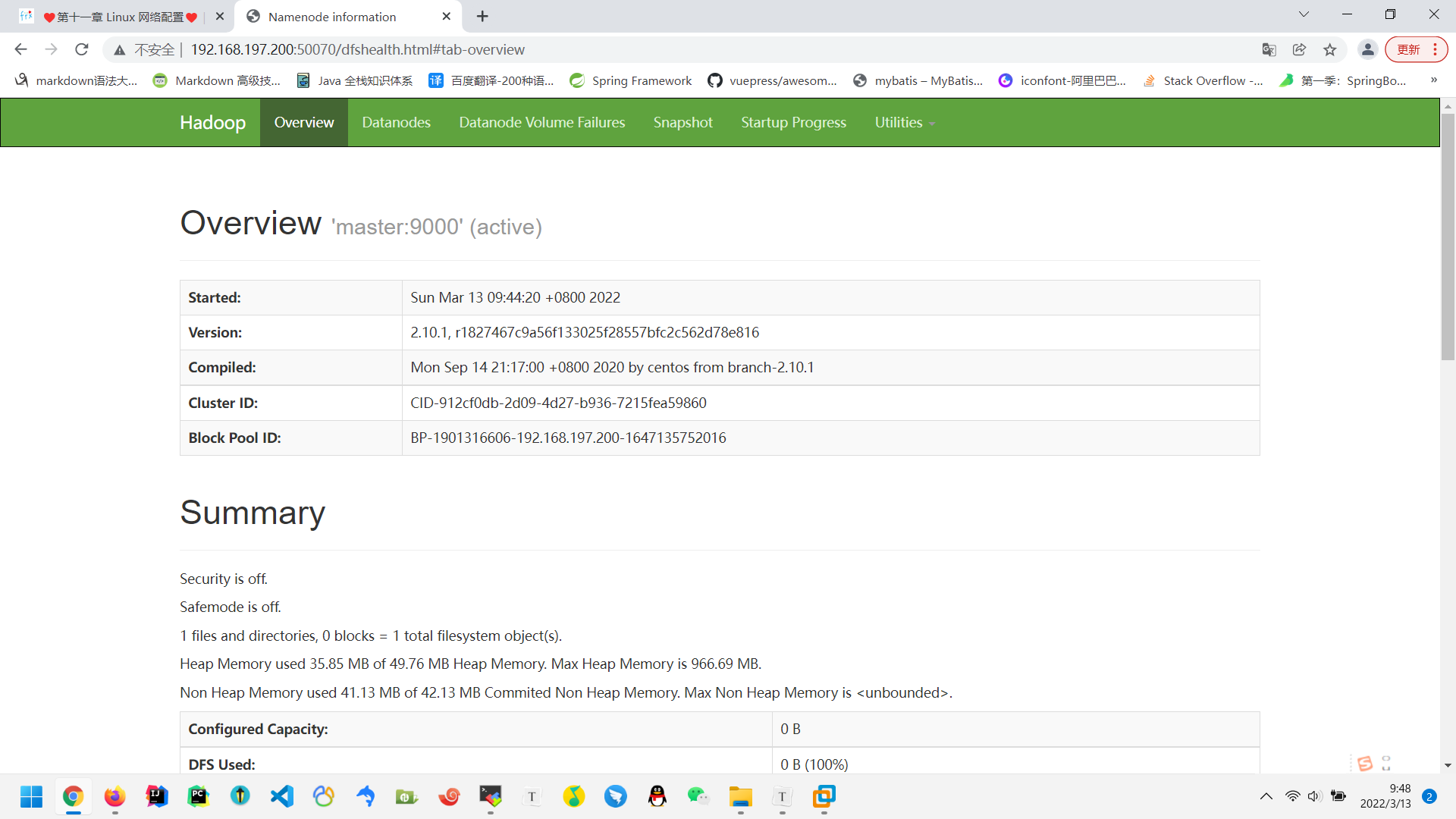This screenshot has height=819, width=1456.
Task: Launch Firefox from taskbar
Action: tap(115, 796)
